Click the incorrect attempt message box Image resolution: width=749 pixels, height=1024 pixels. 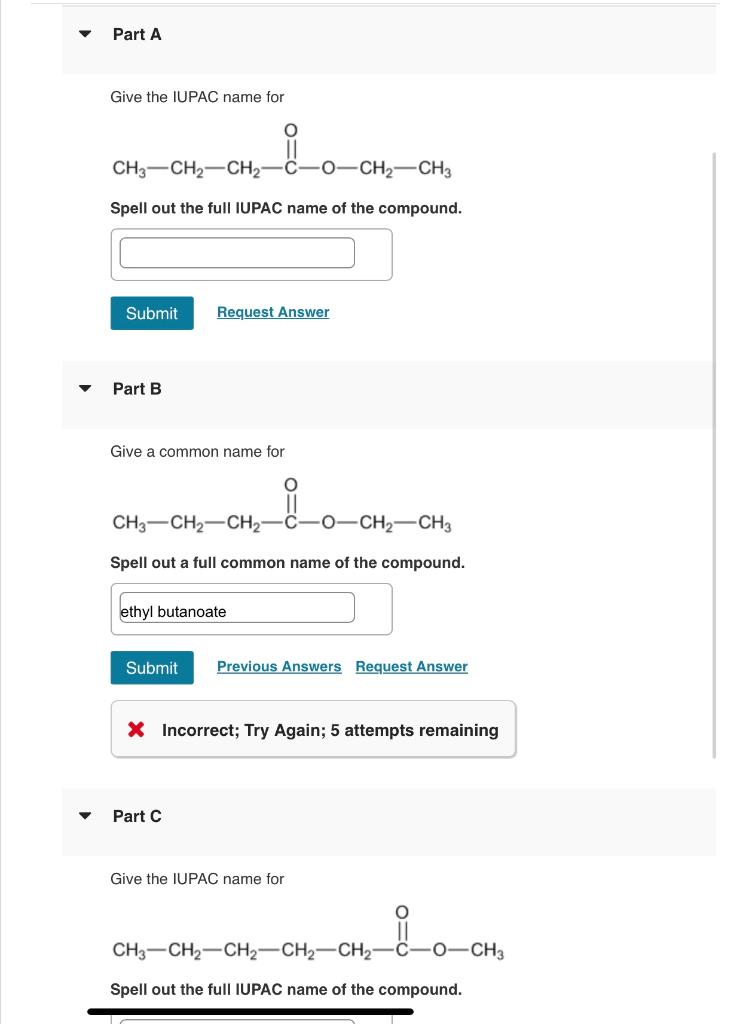coord(313,730)
